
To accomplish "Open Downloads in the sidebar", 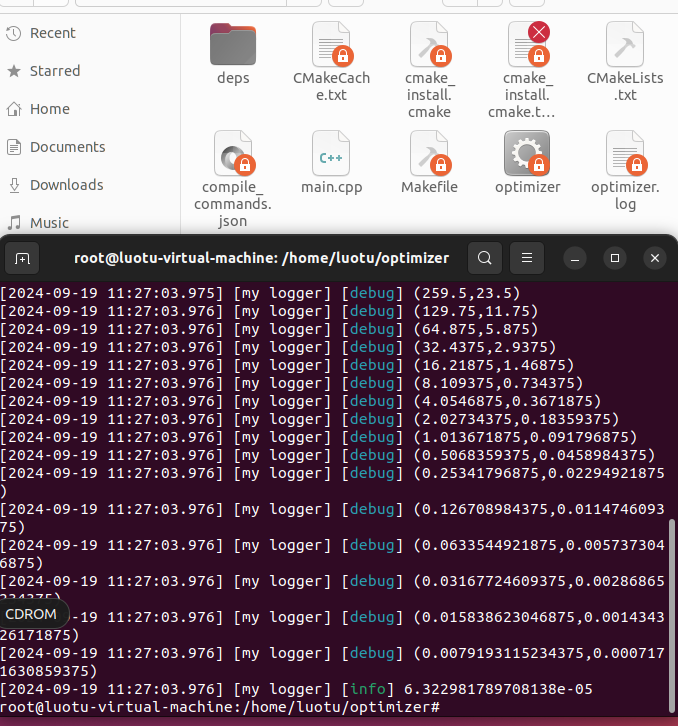I will point(66,185).
